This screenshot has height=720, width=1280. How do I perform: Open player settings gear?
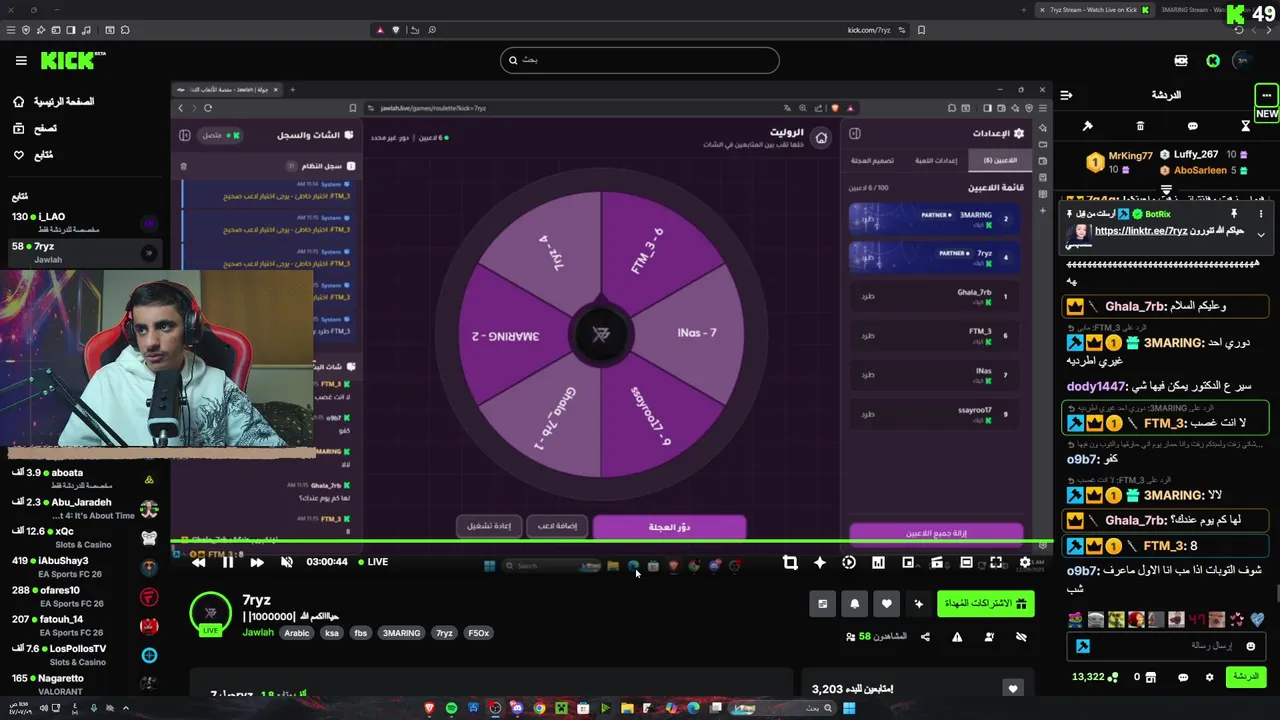[x=1025, y=563]
